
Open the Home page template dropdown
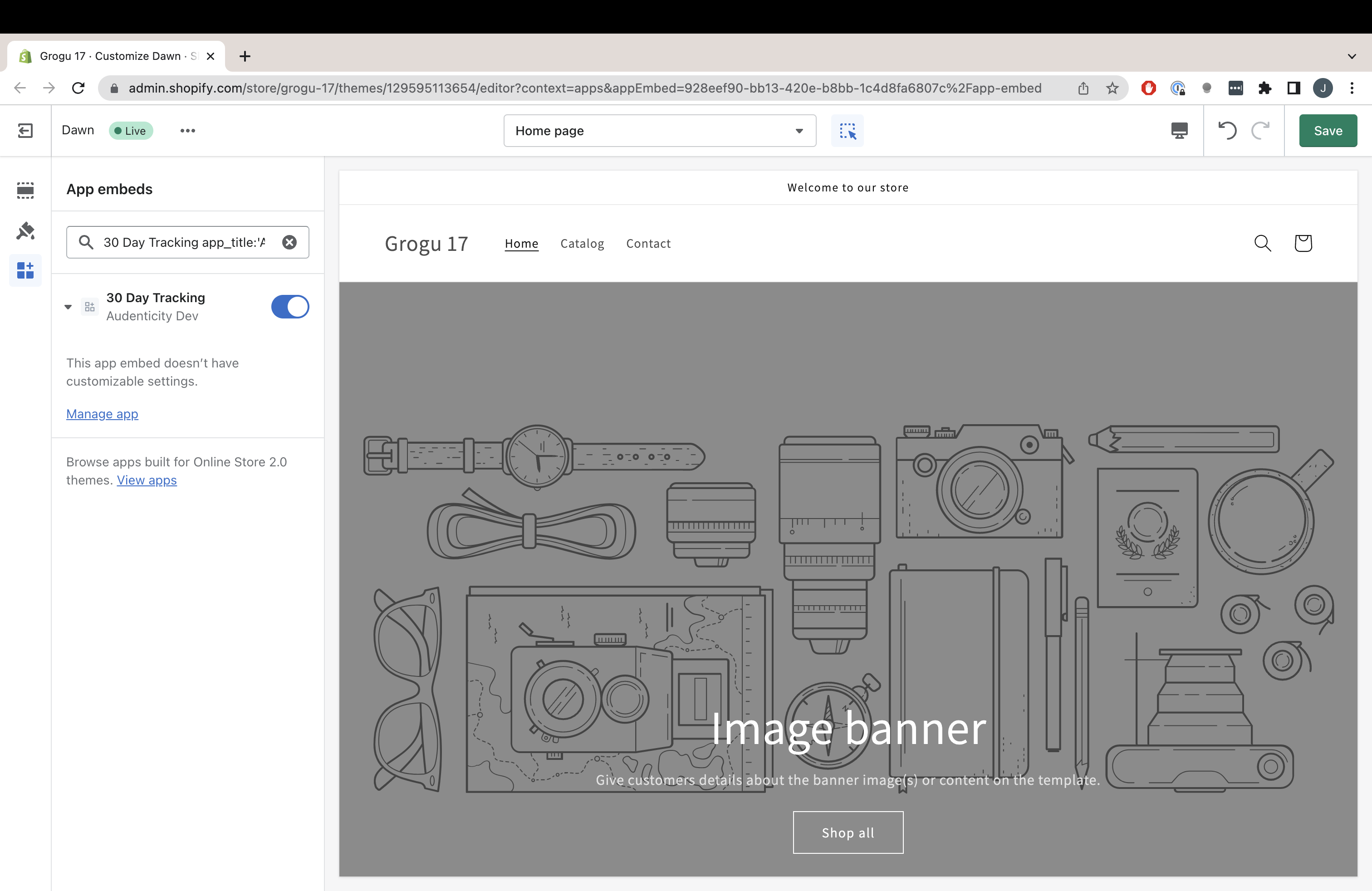660,131
